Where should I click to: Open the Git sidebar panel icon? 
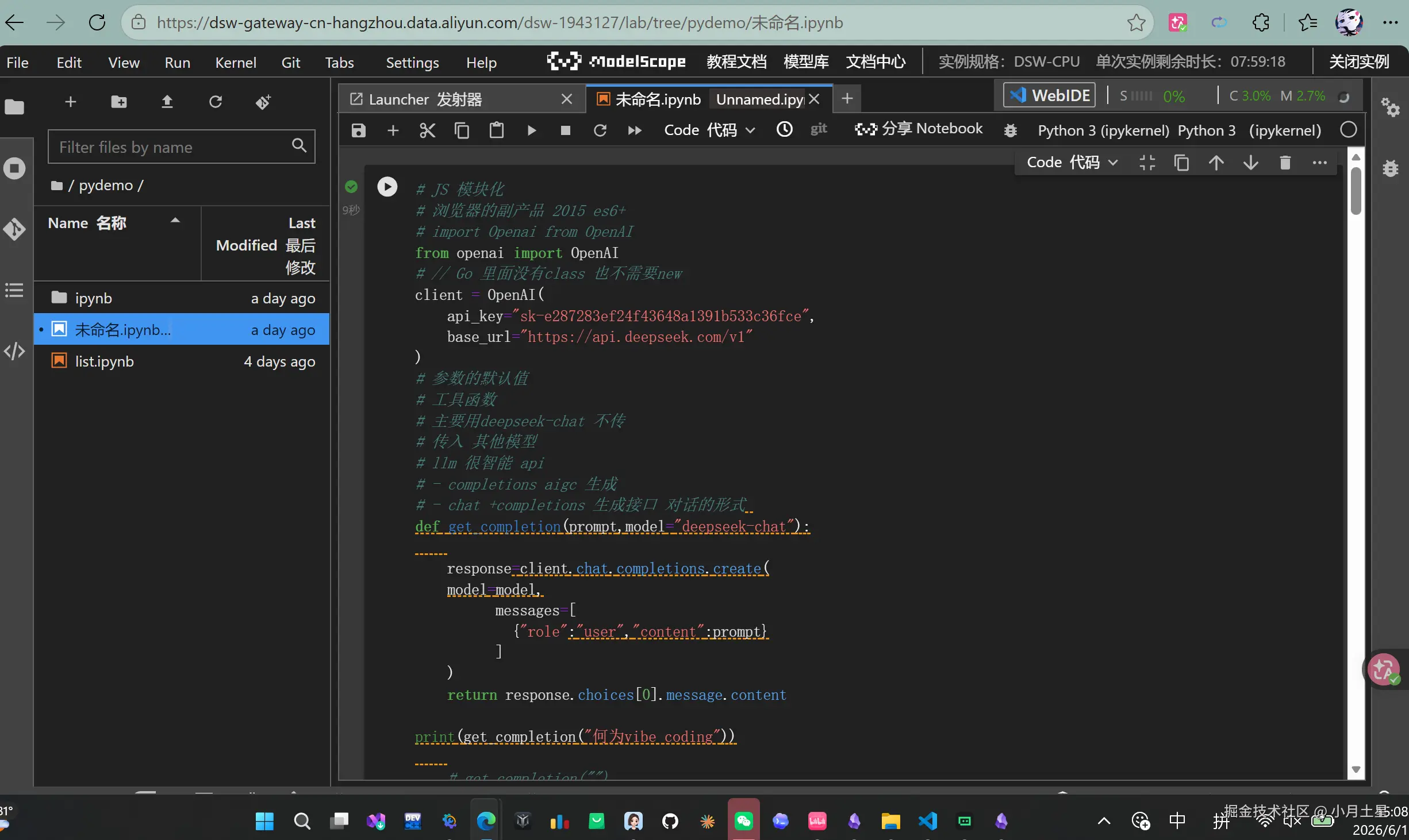pyautogui.click(x=14, y=230)
